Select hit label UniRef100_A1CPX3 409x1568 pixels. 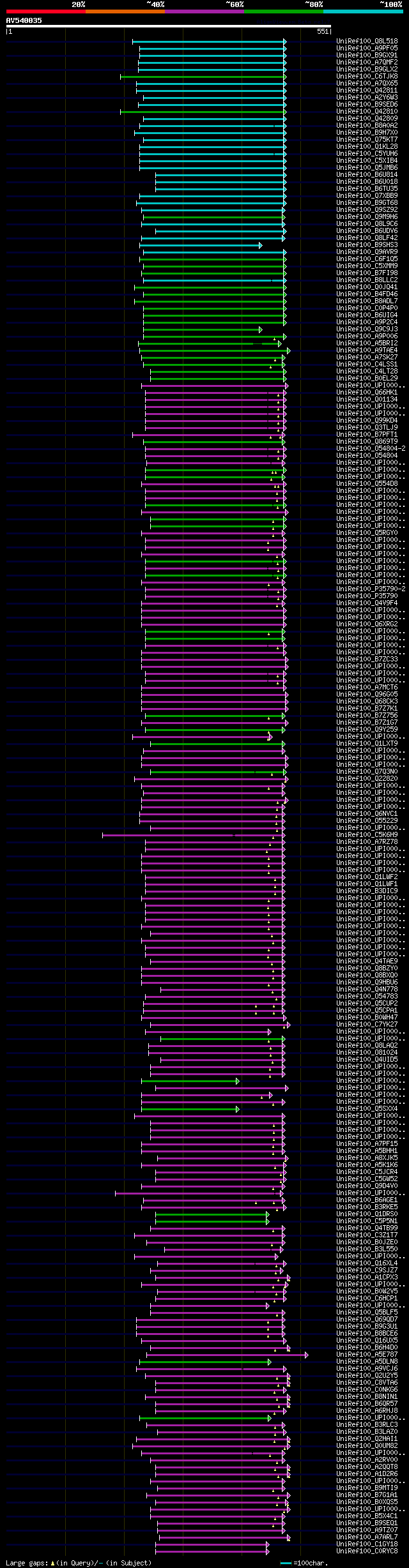coord(367,1278)
